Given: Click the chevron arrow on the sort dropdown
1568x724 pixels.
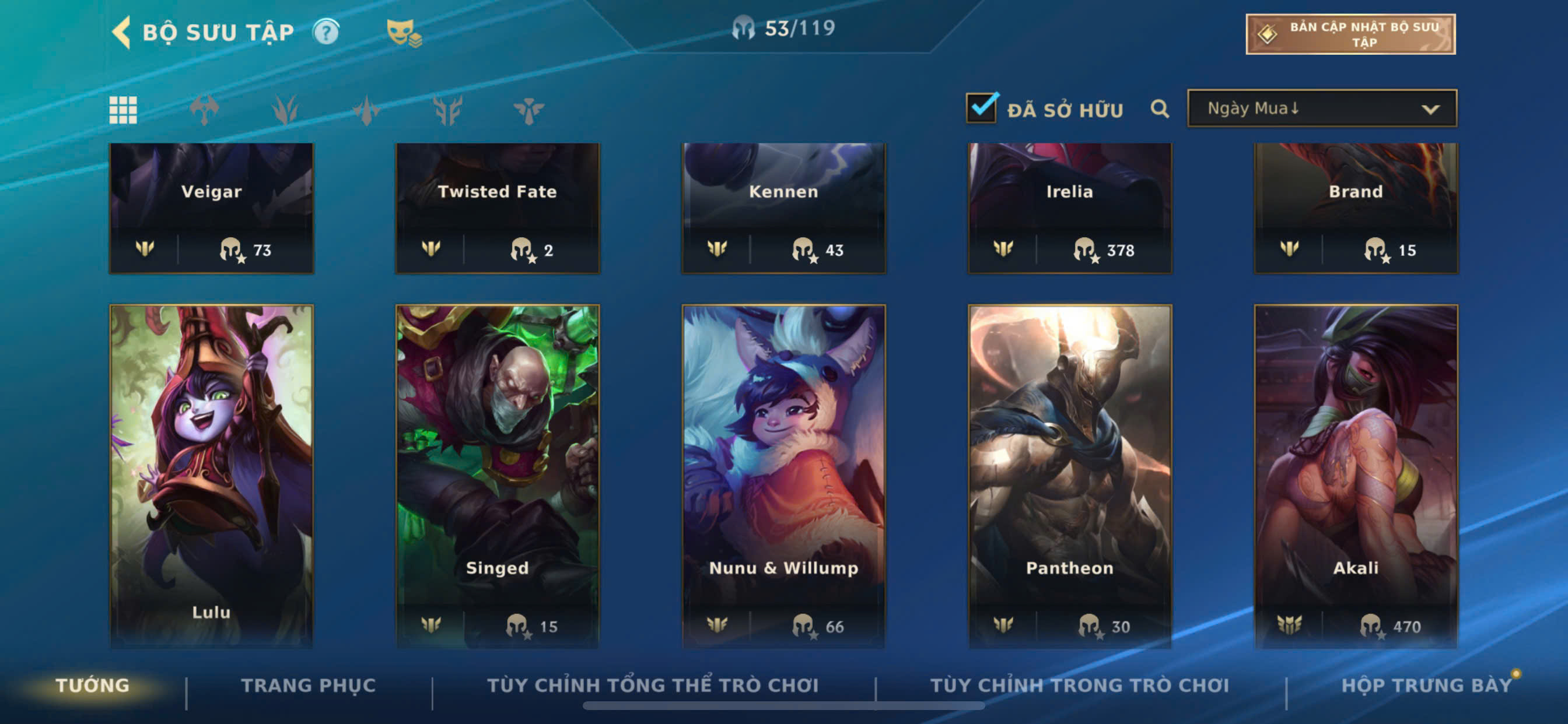Looking at the screenshot, I should pos(1430,110).
